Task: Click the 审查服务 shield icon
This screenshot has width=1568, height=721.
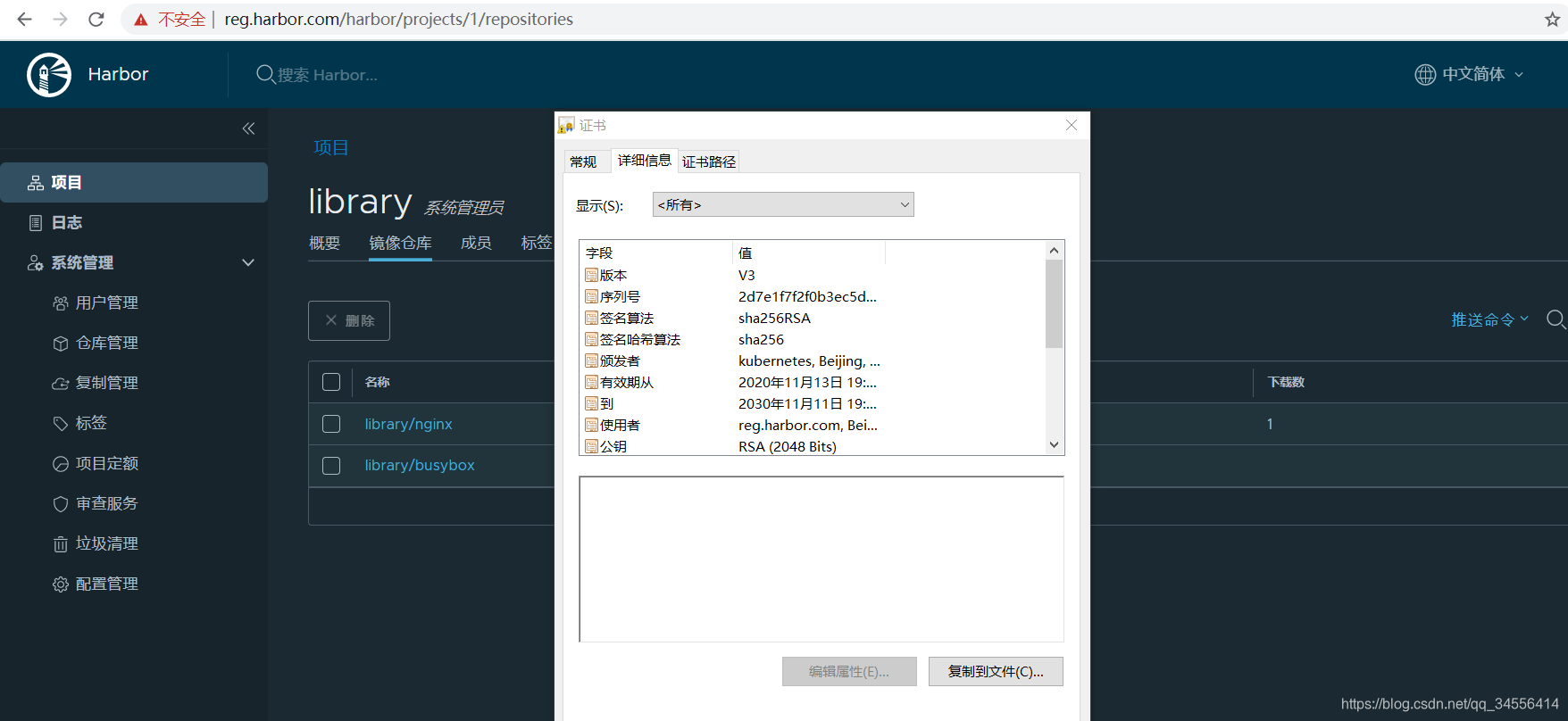Action: [61, 504]
